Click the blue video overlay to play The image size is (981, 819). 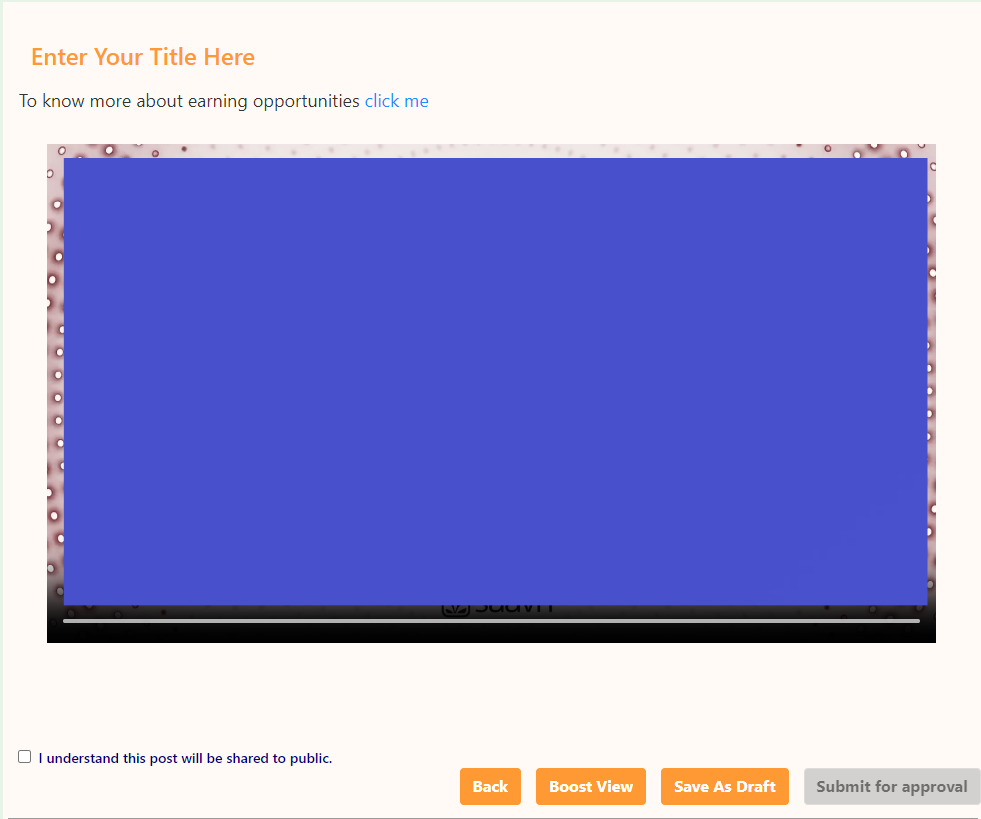pyautogui.click(x=495, y=380)
